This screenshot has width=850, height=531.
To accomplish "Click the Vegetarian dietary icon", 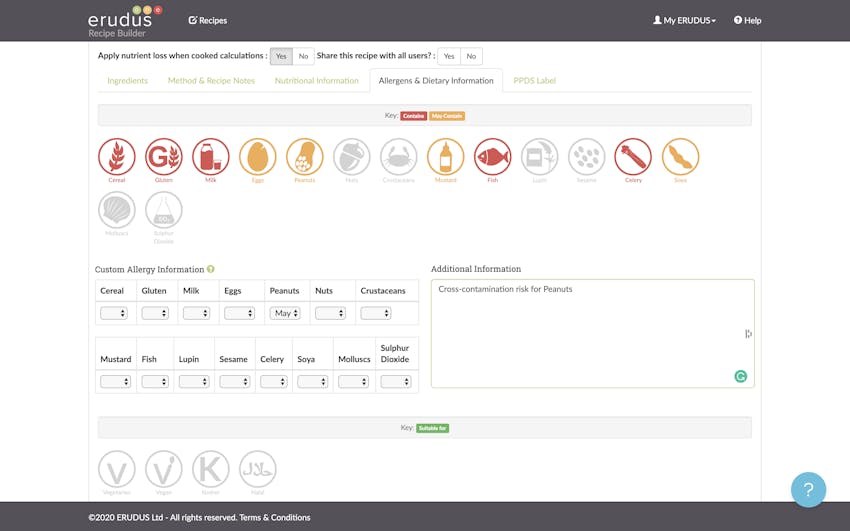I will (117, 469).
